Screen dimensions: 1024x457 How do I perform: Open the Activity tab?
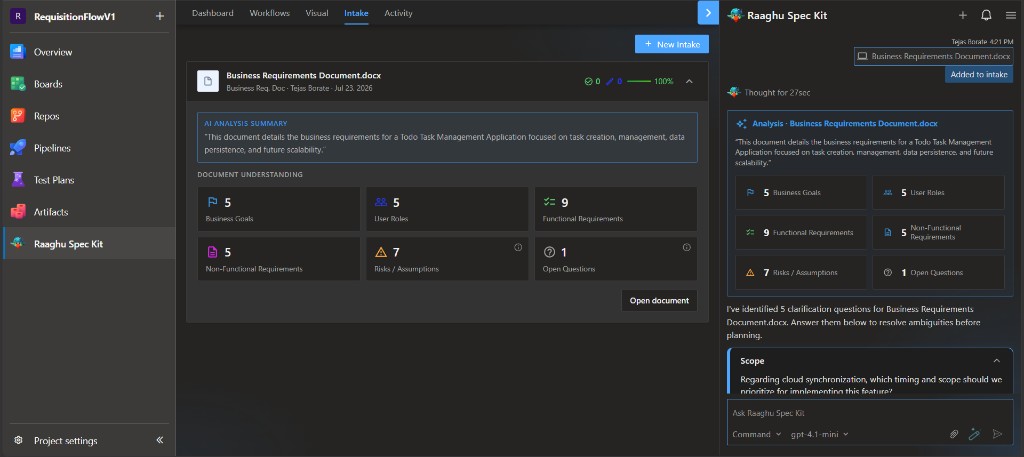[x=398, y=13]
